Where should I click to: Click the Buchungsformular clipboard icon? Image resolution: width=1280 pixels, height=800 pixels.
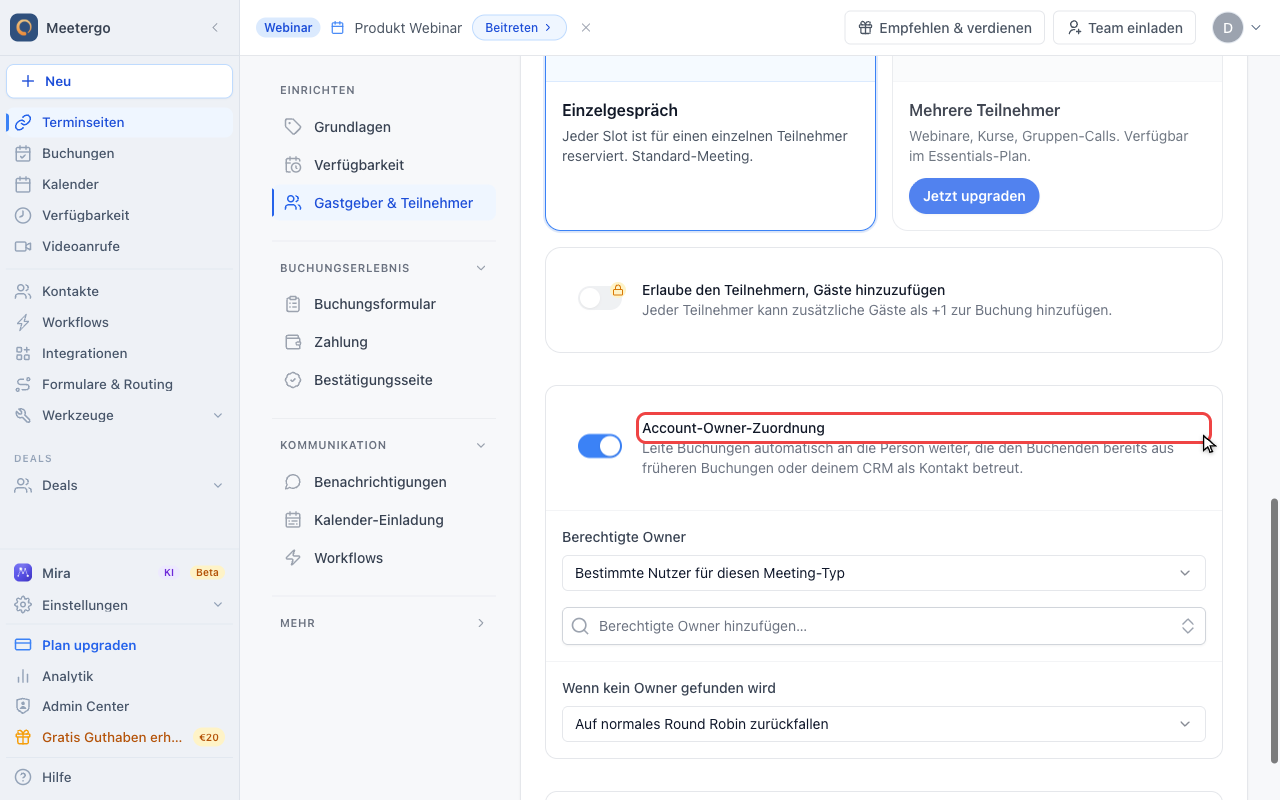pyautogui.click(x=293, y=304)
